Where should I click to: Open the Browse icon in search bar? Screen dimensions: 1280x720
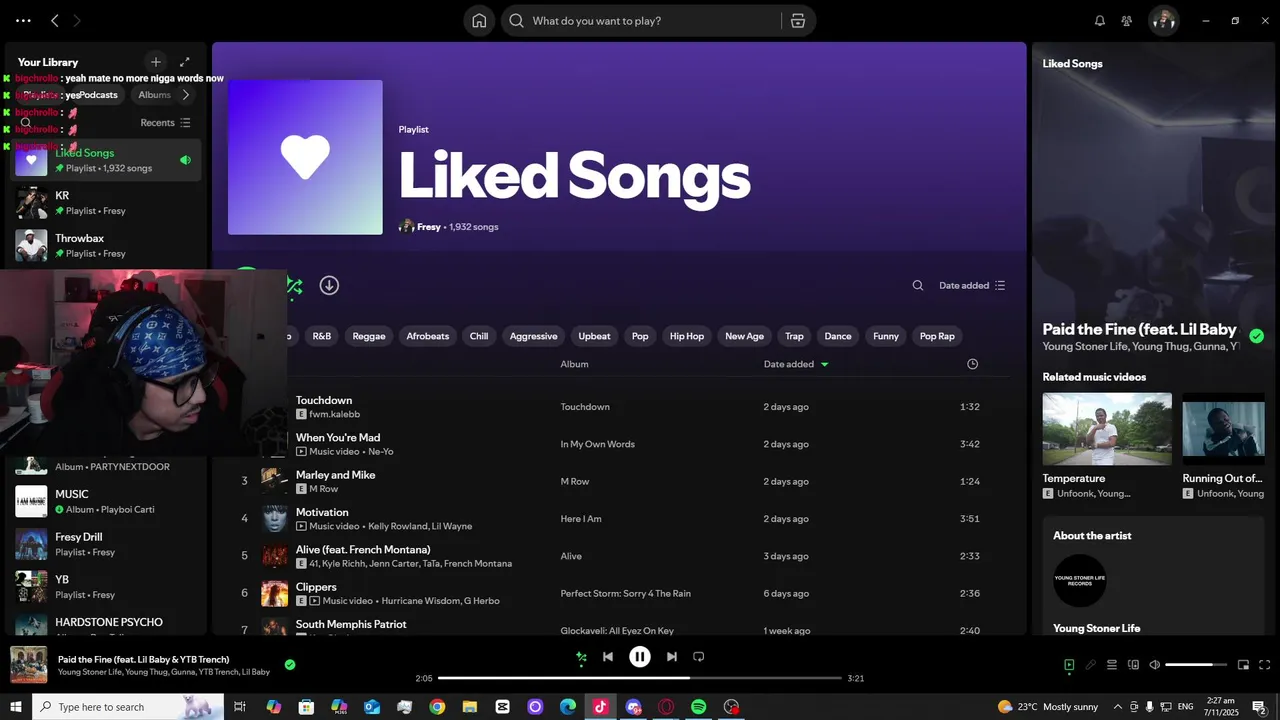coord(797,20)
